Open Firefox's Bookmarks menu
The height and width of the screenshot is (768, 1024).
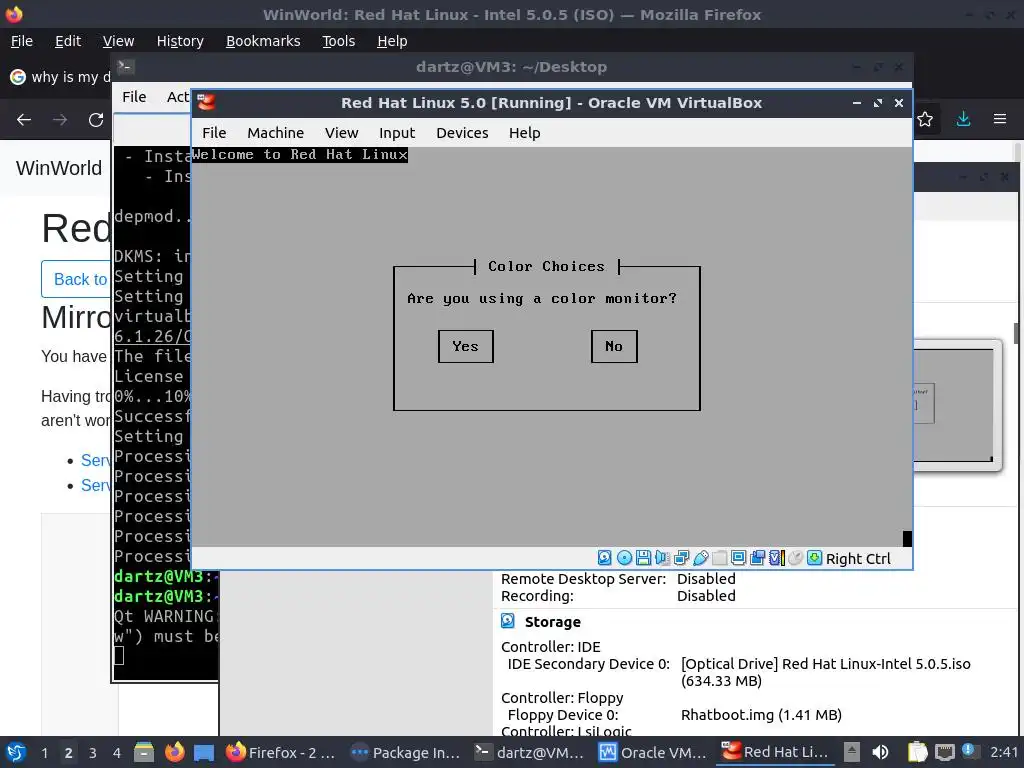tap(263, 41)
